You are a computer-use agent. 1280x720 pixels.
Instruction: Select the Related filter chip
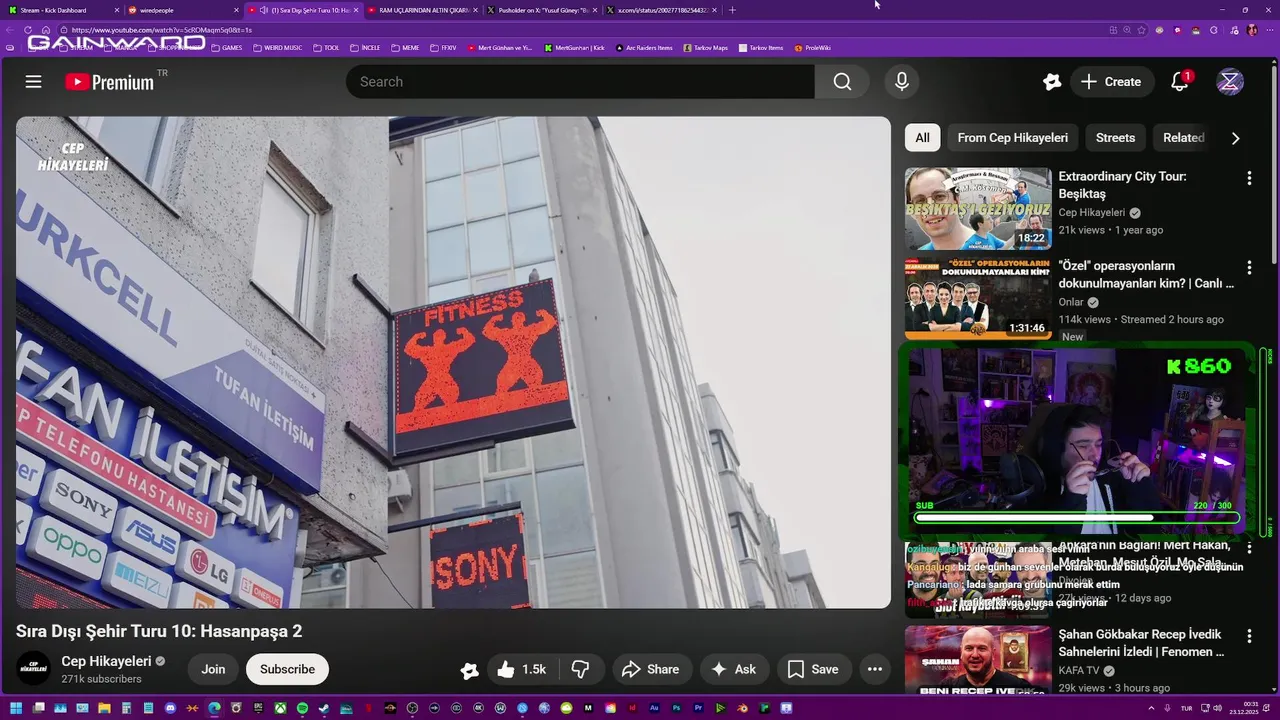1183,138
